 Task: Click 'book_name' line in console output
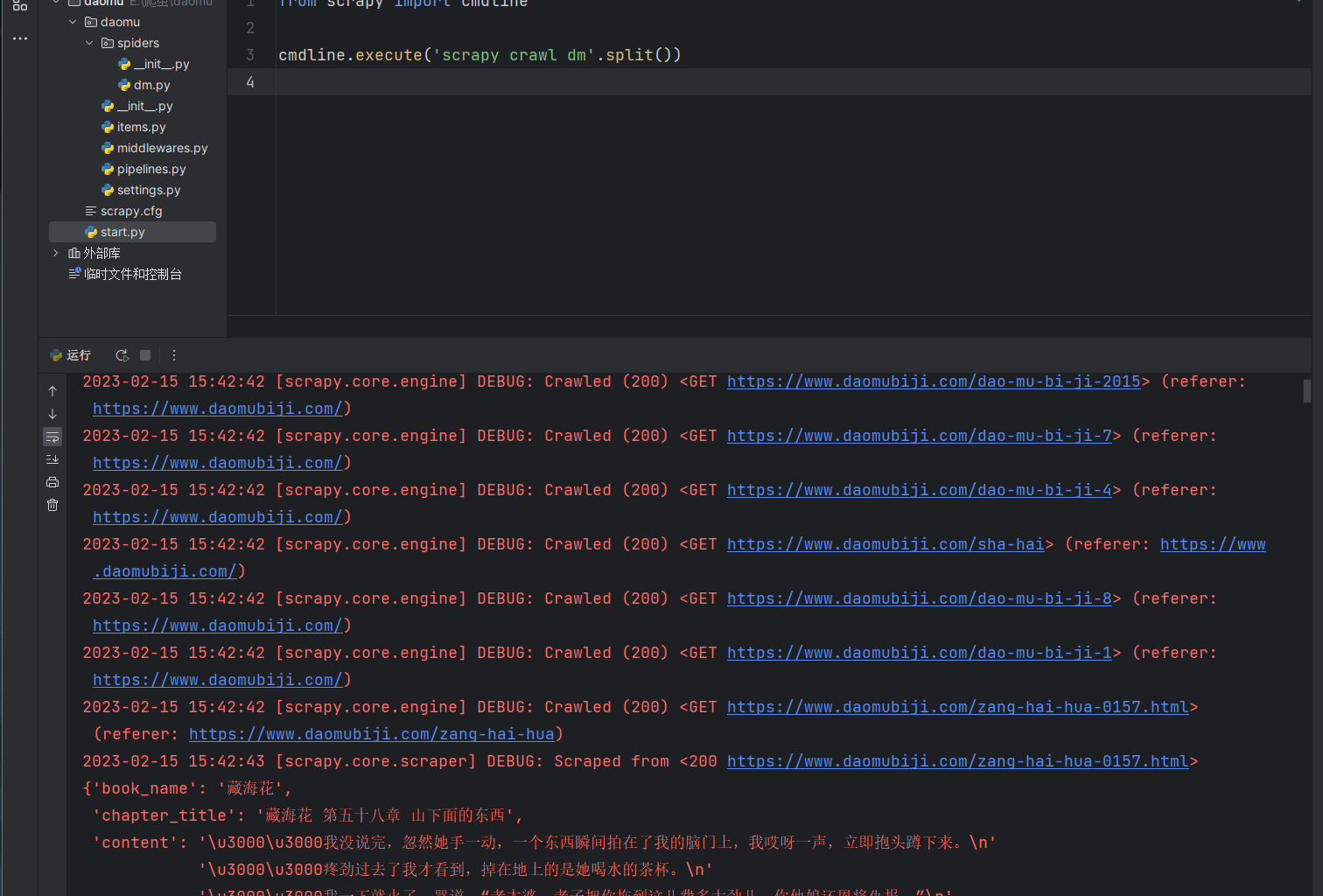click(x=188, y=788)
